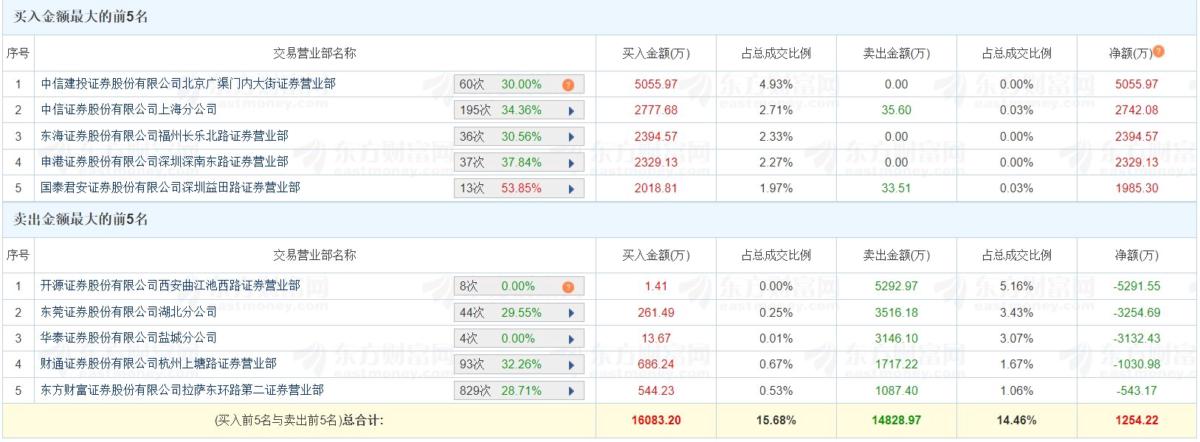Click 60次 30.00% stats box
This screenshot has width=1200, height=442.
pos(519,84)
